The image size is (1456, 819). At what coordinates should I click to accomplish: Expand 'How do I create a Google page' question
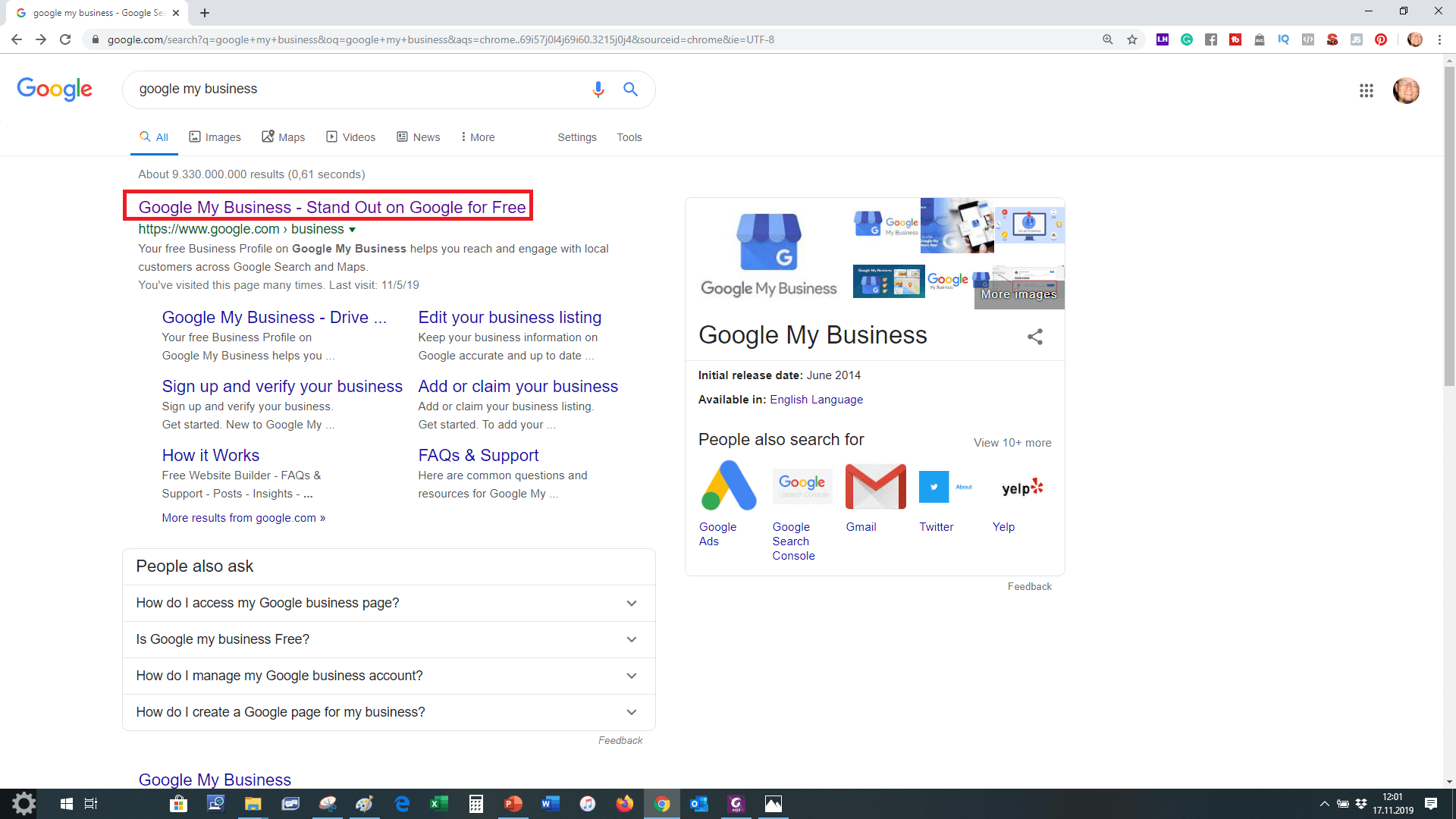[x=388, y=712]
